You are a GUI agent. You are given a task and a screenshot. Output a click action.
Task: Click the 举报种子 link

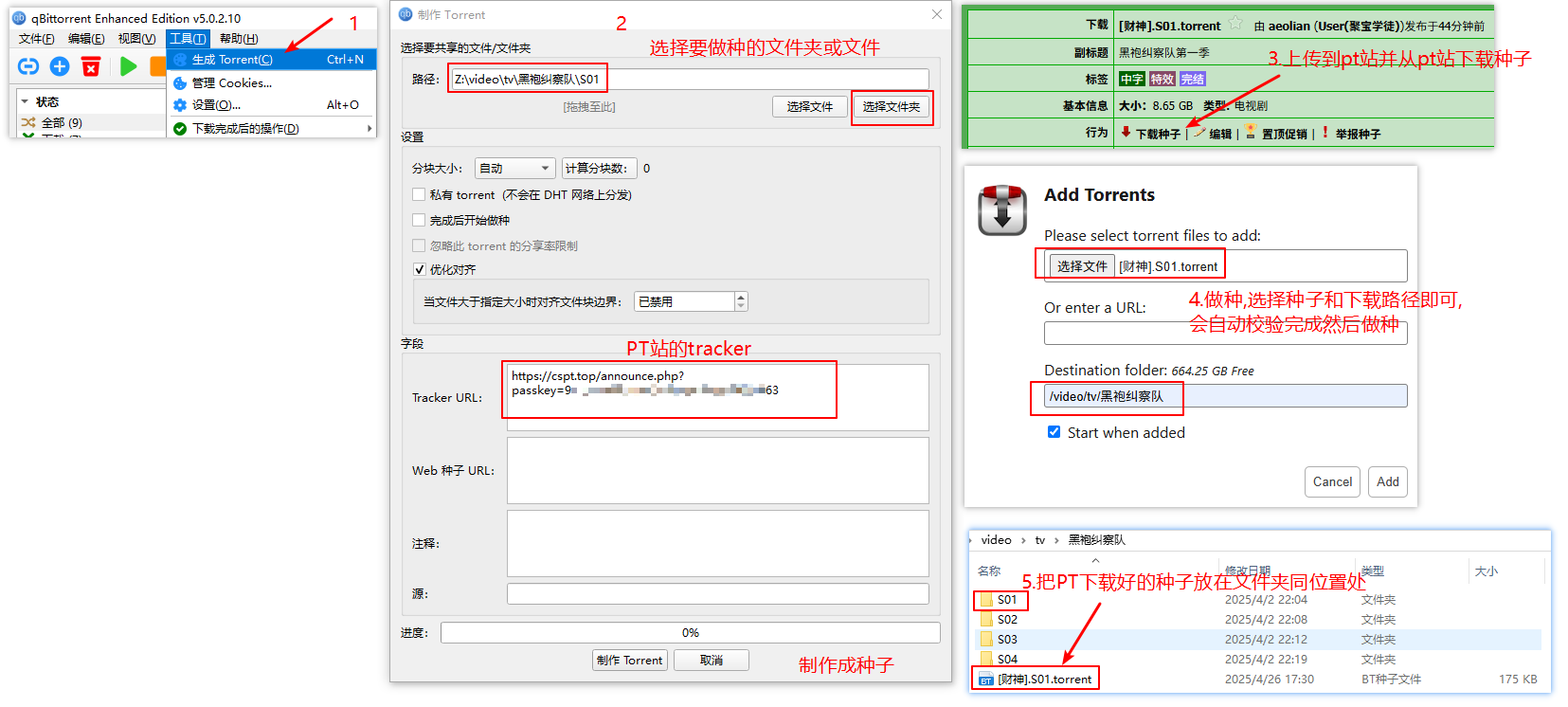coord(1358,134)
